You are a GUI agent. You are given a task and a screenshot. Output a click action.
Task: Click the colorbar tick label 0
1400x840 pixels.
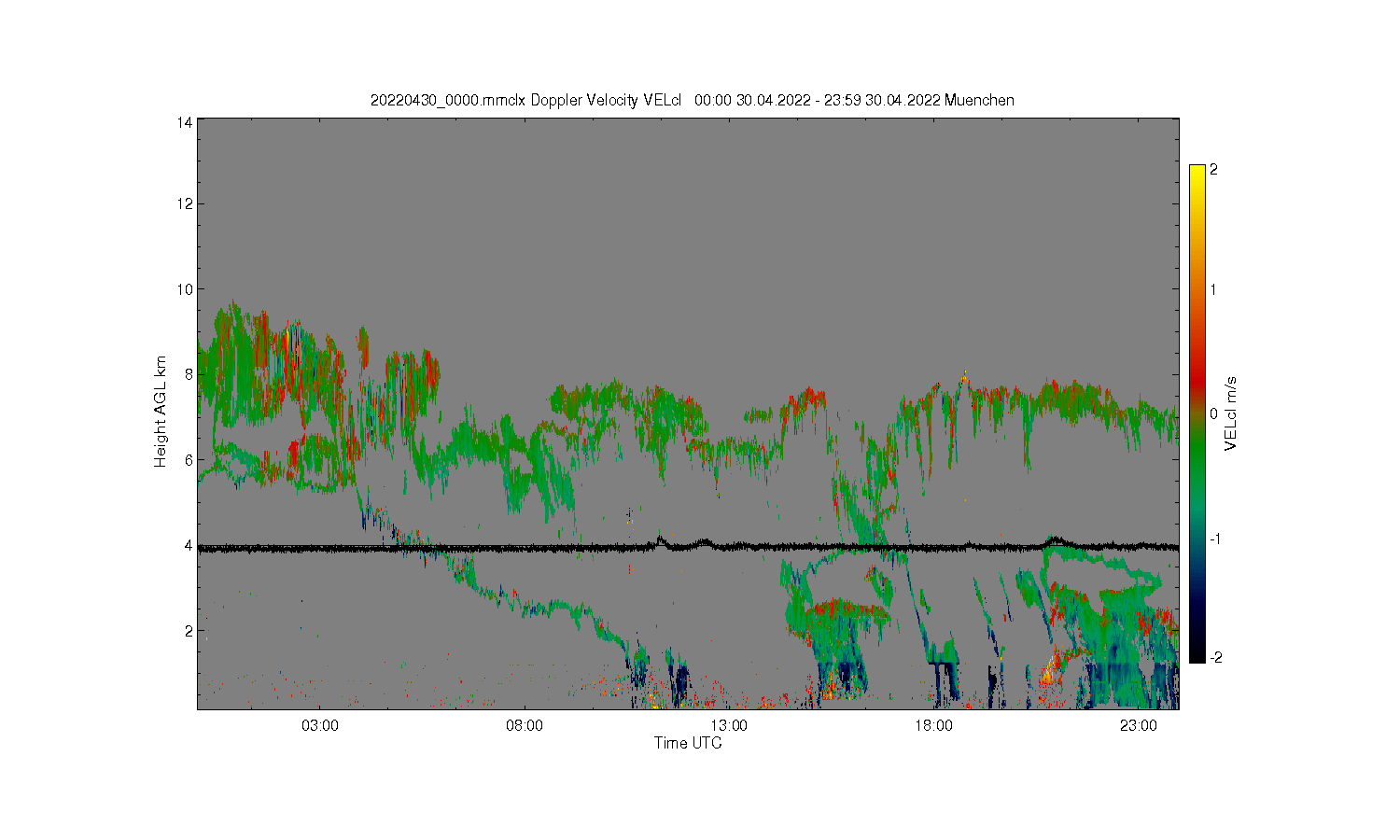[1213, 413]
